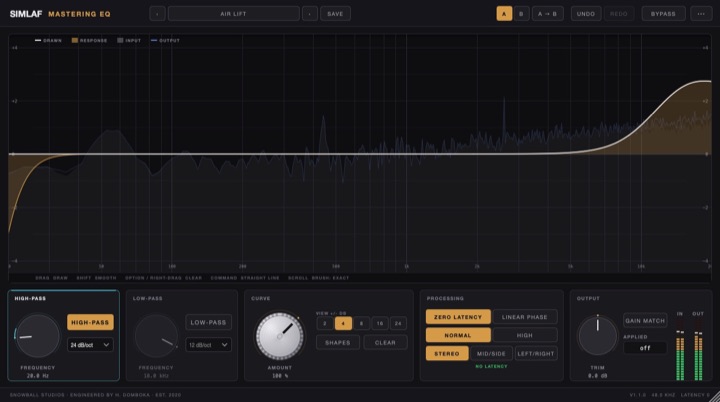
Task: Set view range to 16 dB
Action: click(x=380, y=323)
